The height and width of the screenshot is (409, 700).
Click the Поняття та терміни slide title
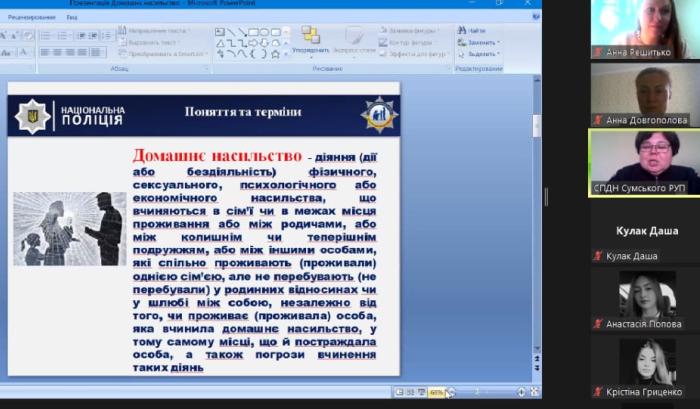[243, 112]
